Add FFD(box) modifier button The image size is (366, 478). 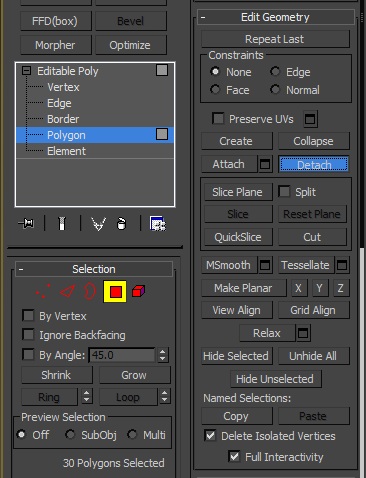tap(56, 21)
